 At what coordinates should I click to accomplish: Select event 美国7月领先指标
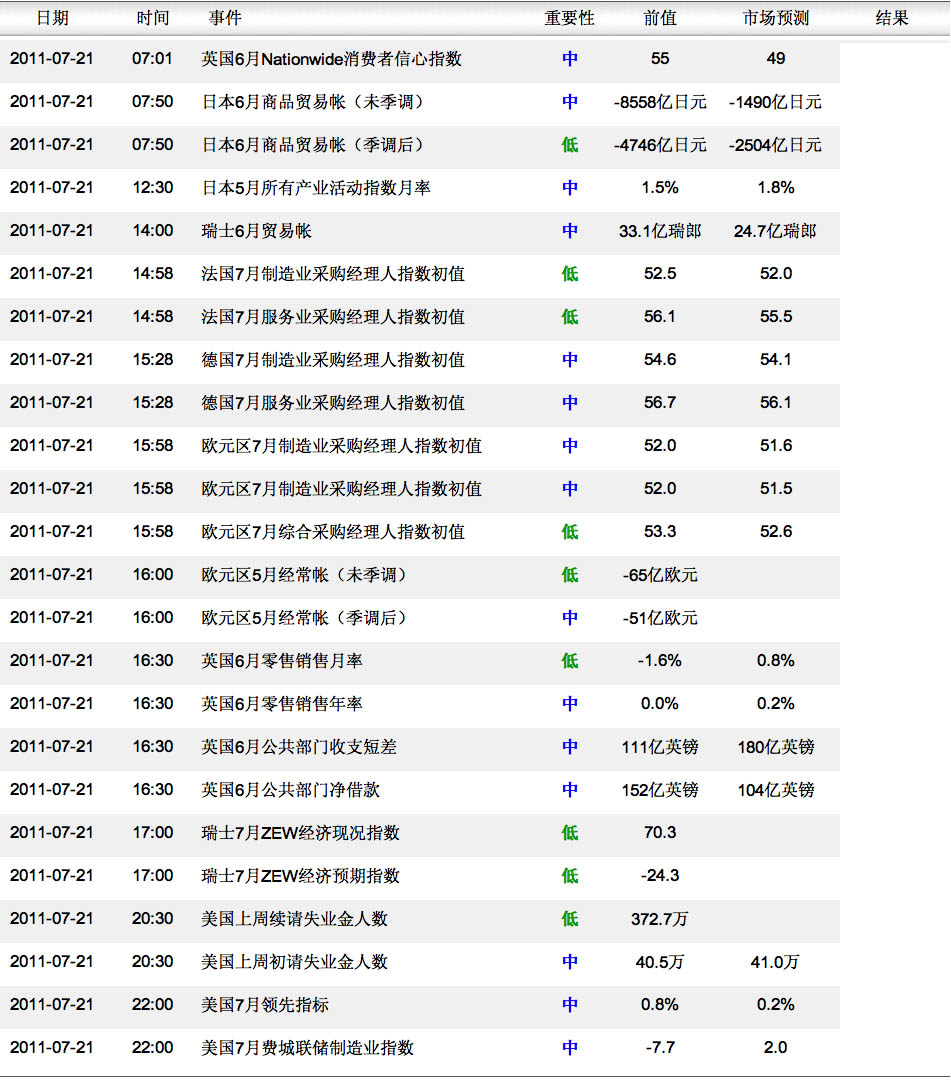pyautogui.click(x=264, y=1004)
